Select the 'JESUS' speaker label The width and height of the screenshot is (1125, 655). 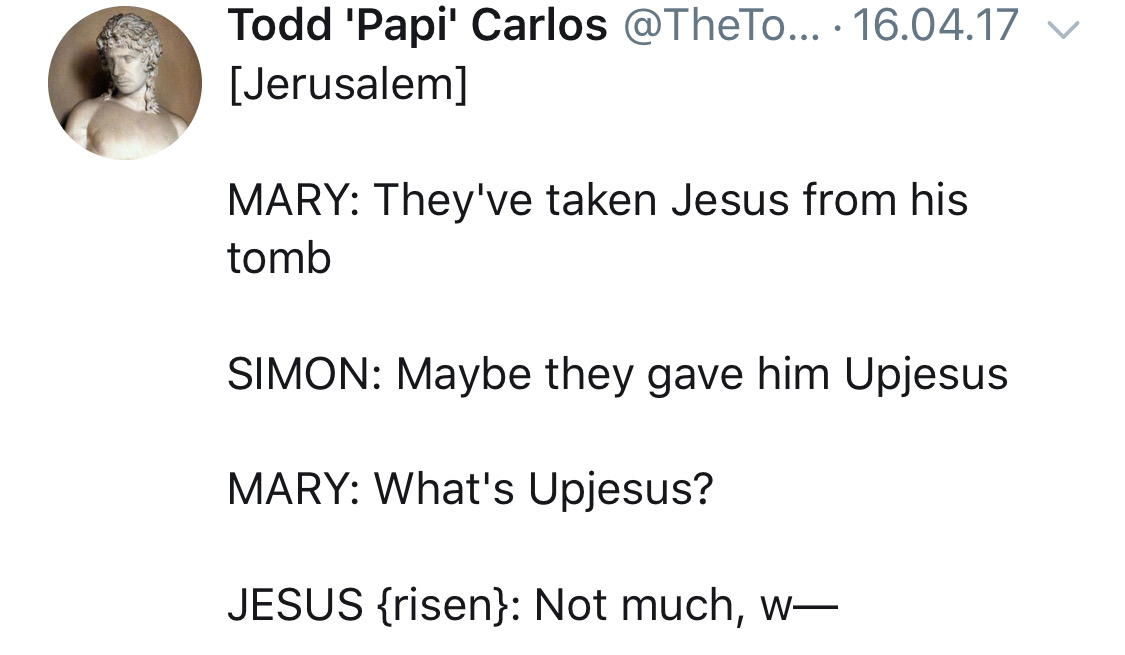[295, 605]
